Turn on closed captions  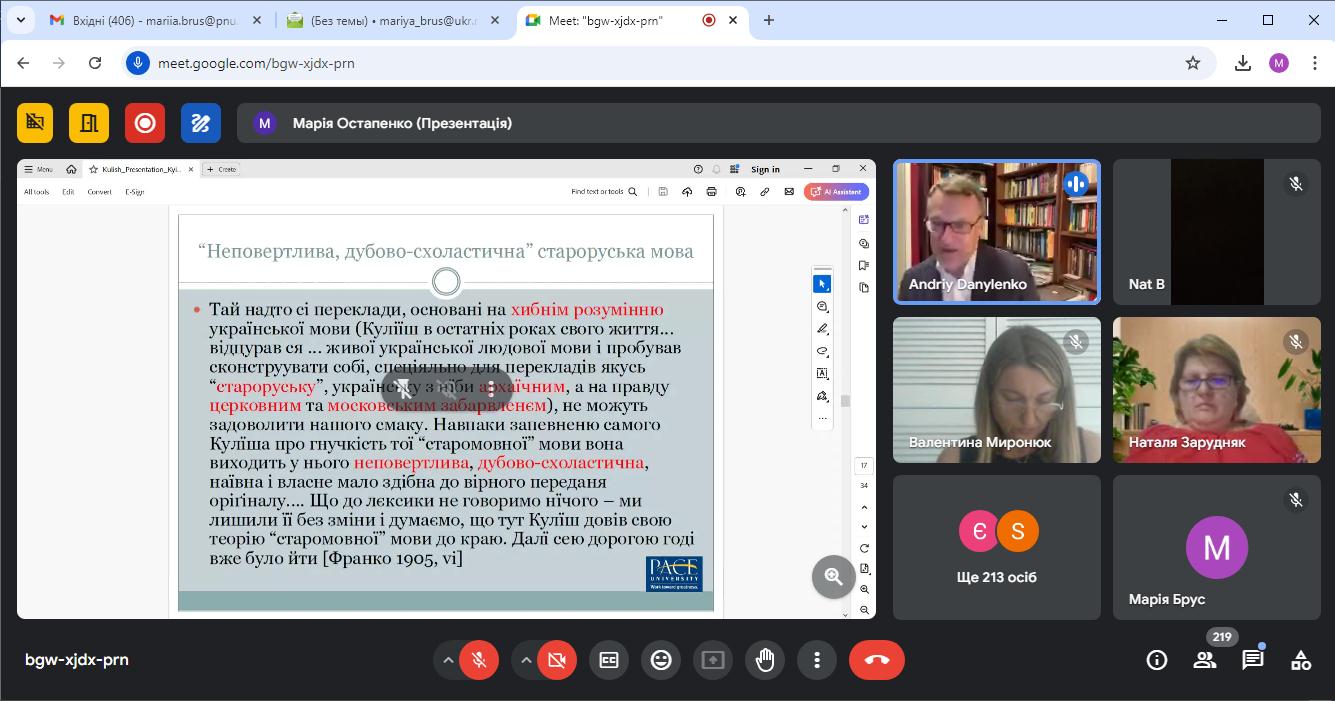608,660
